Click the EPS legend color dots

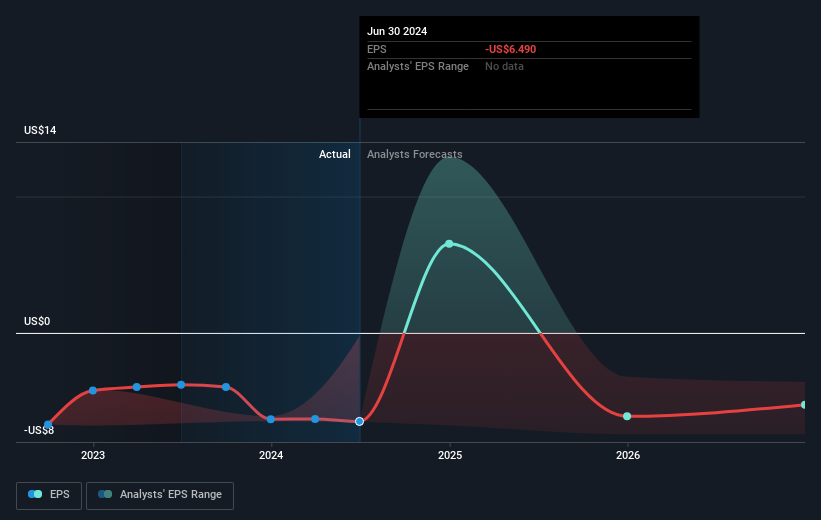tap(35, 494)
